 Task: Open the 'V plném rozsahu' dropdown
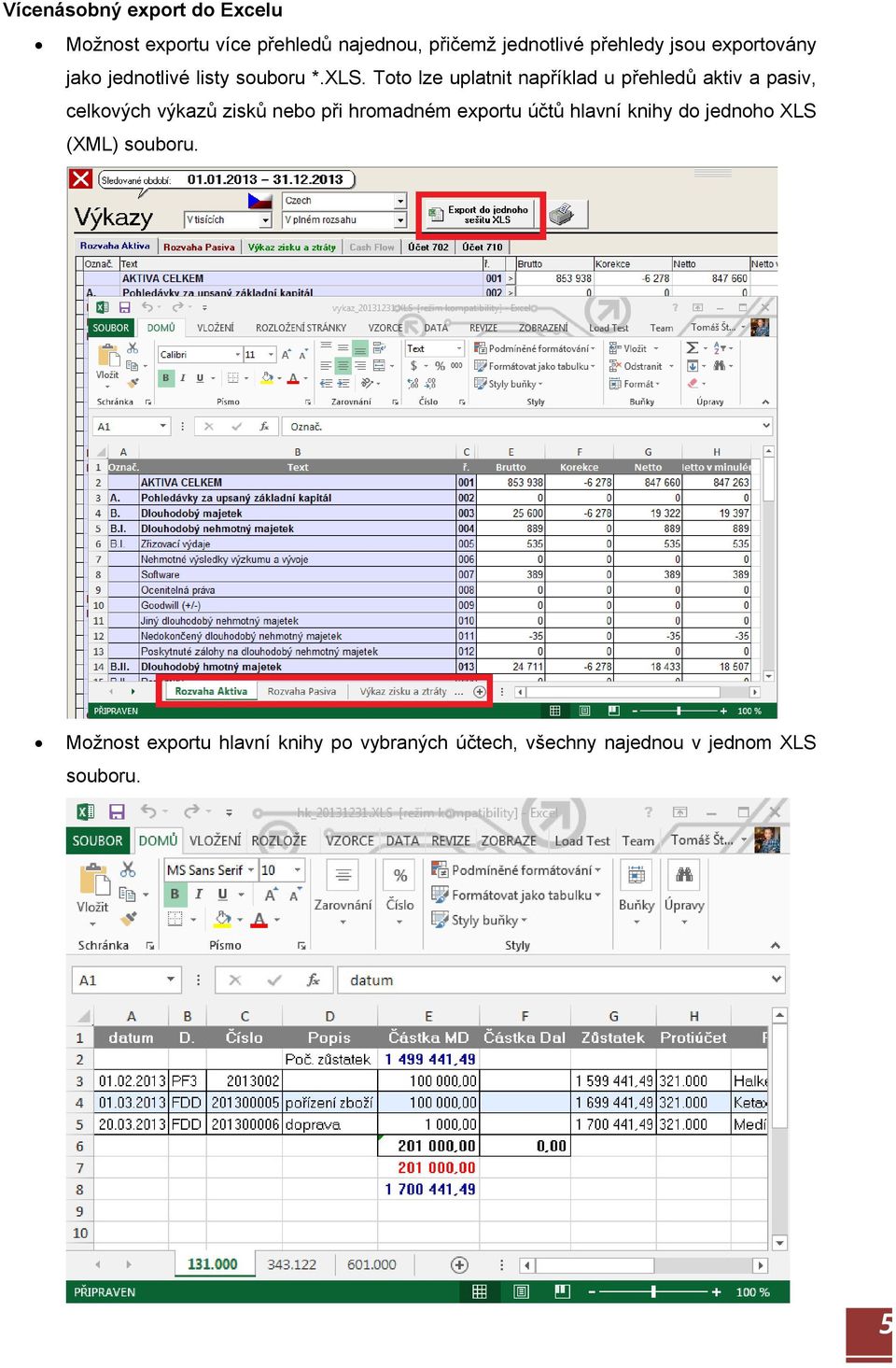coord(400,219)
